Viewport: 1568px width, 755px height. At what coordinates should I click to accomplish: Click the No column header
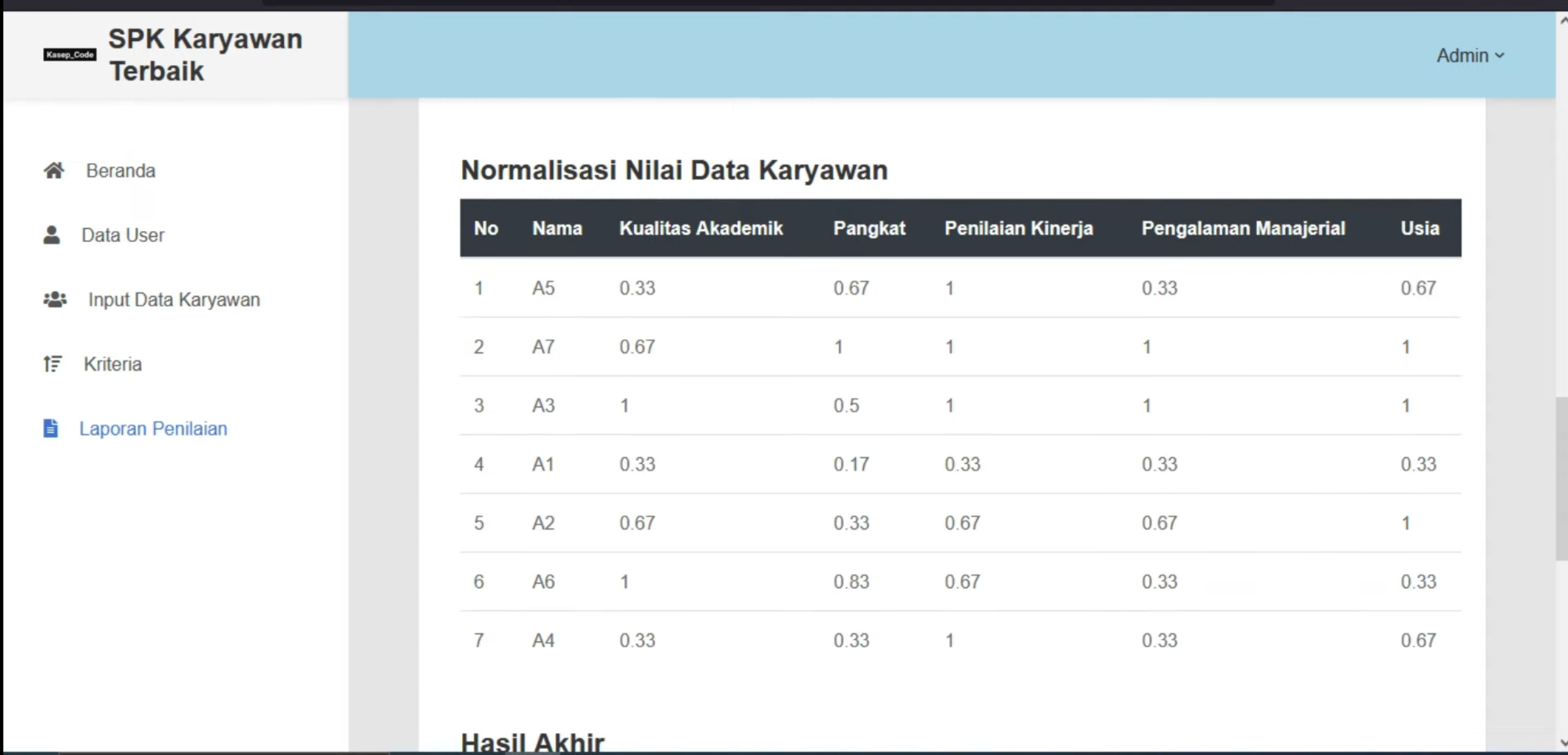pos(486,228)
